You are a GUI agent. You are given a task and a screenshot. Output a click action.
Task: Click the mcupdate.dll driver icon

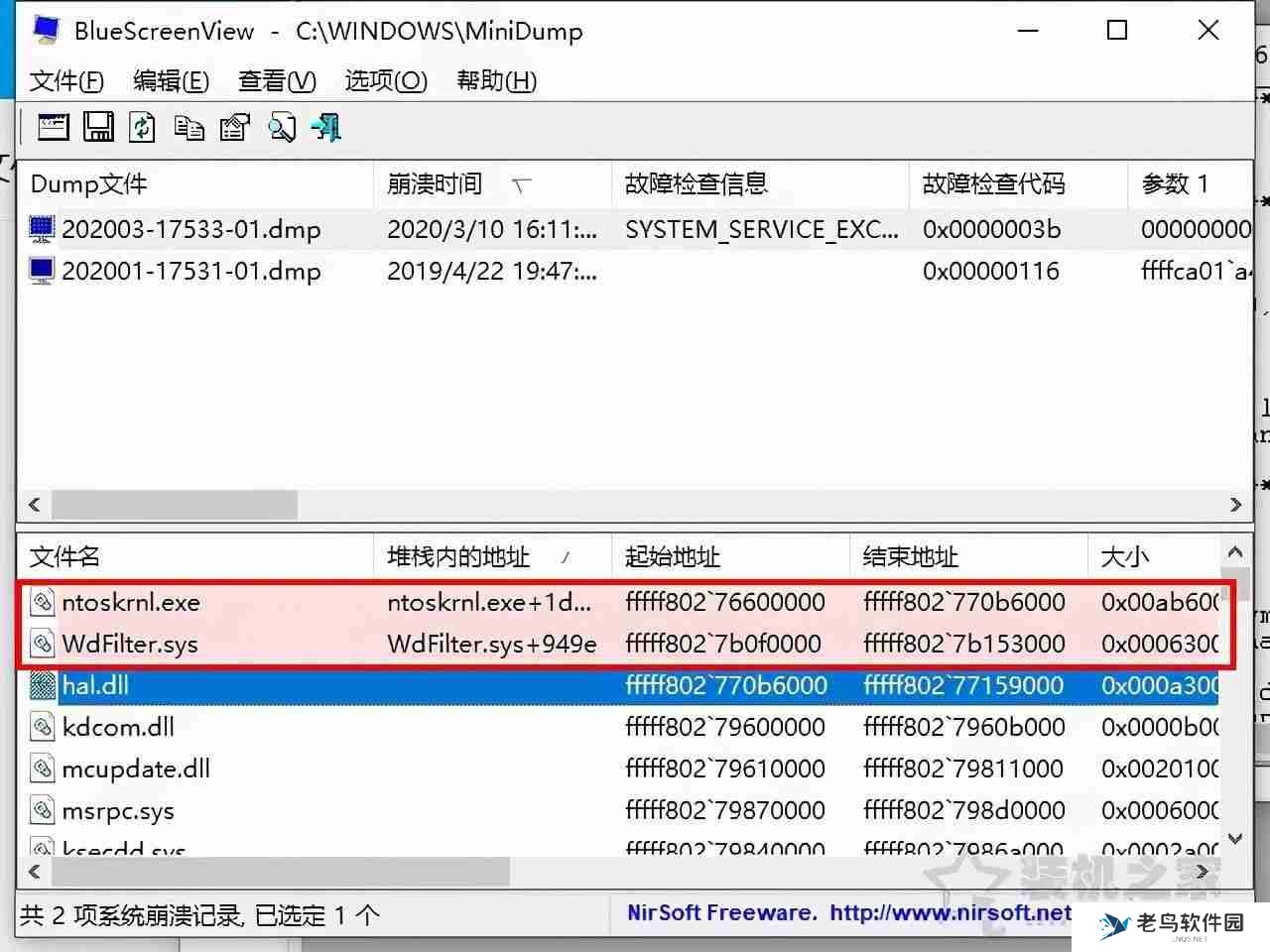click(42, 769)
